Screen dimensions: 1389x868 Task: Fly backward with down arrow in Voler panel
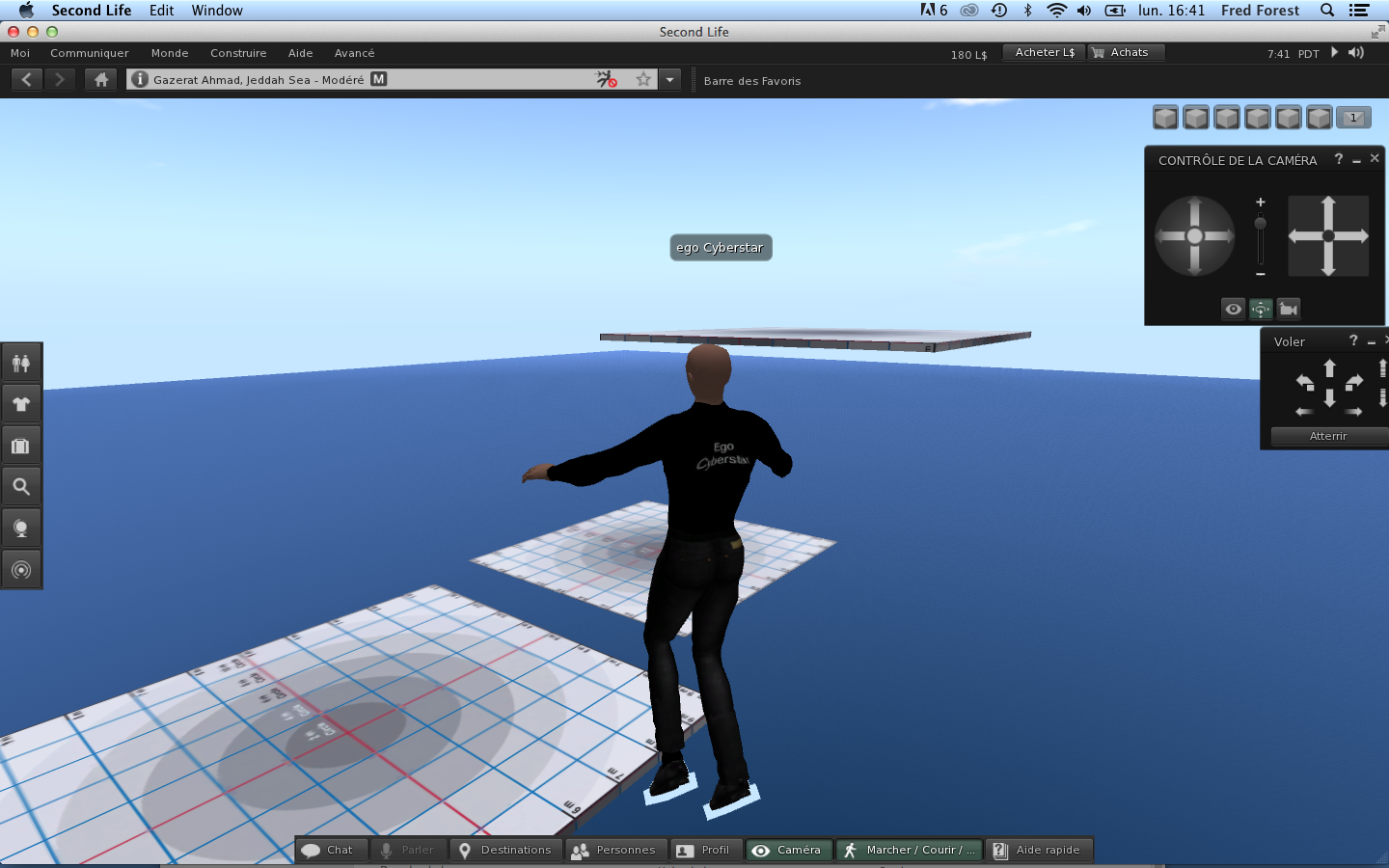click(1329, 397)
